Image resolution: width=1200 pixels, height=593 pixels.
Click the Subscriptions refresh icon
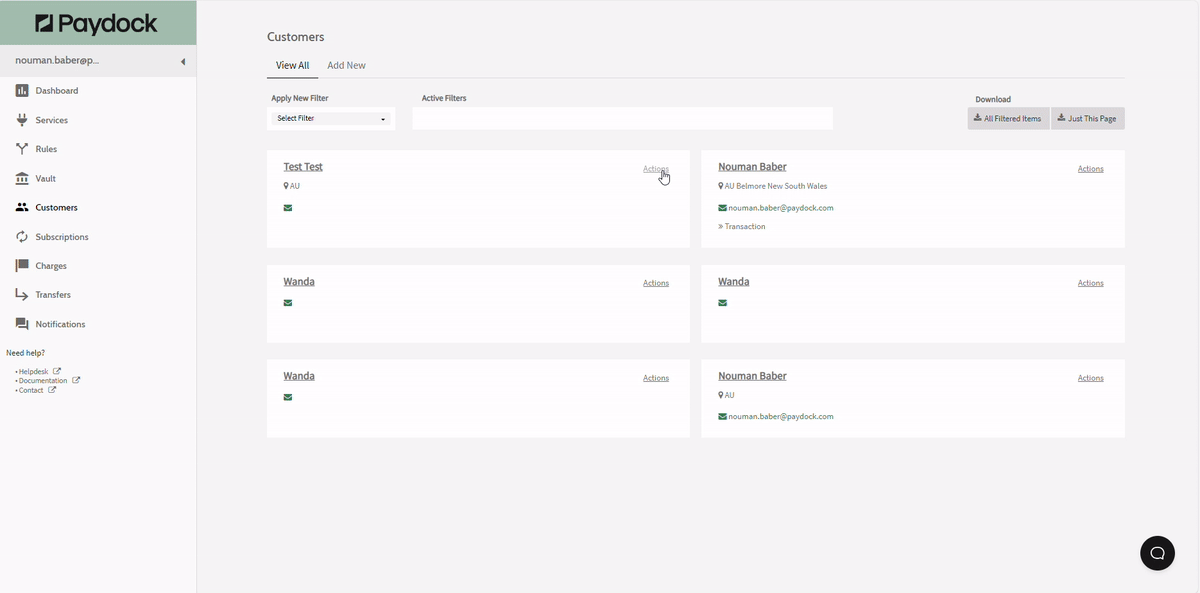click(22, 237)
